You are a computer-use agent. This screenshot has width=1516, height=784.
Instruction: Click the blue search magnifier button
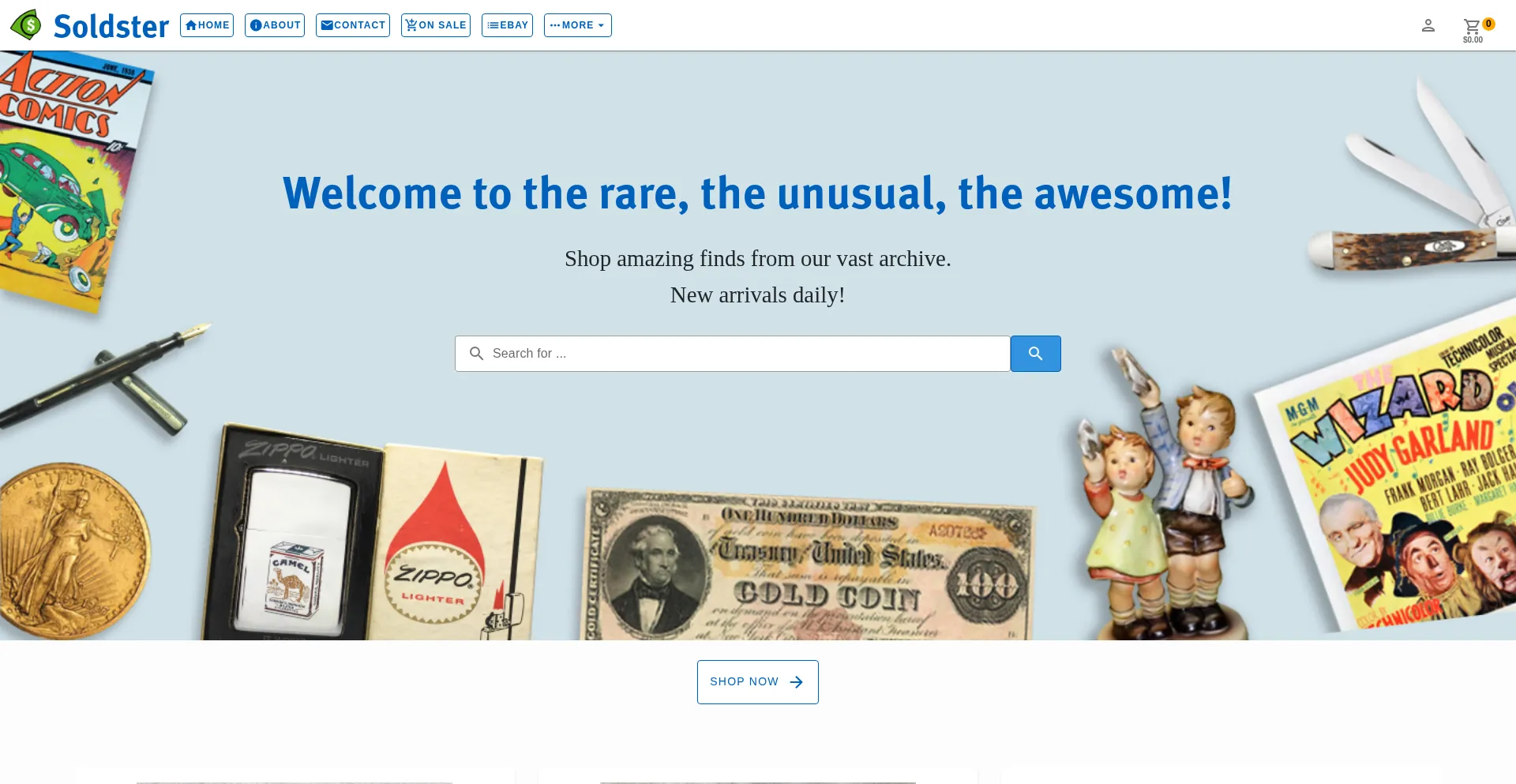(x=1036, y=354)
